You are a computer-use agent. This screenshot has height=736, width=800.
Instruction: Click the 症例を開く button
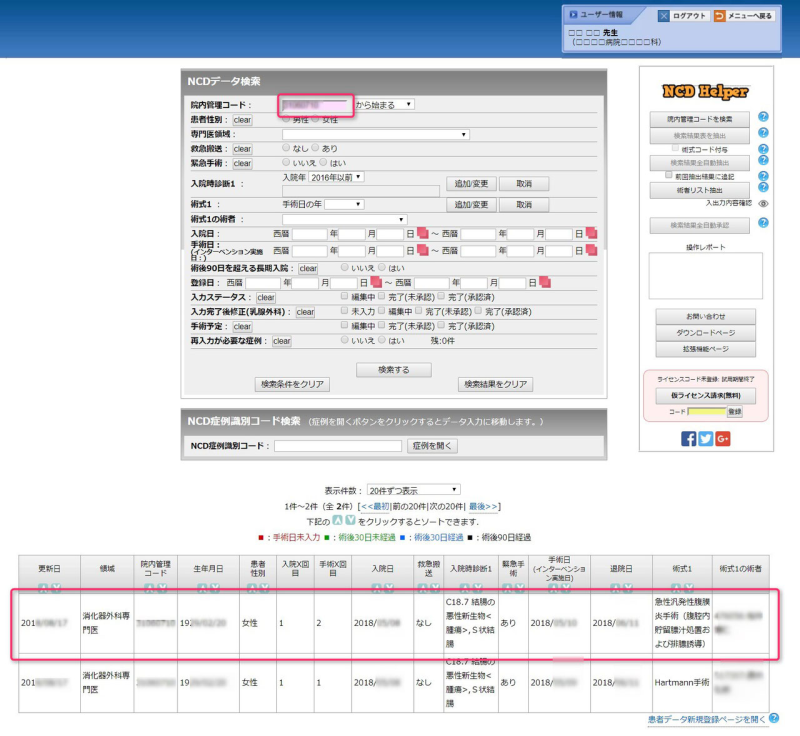tap(432, 446)
